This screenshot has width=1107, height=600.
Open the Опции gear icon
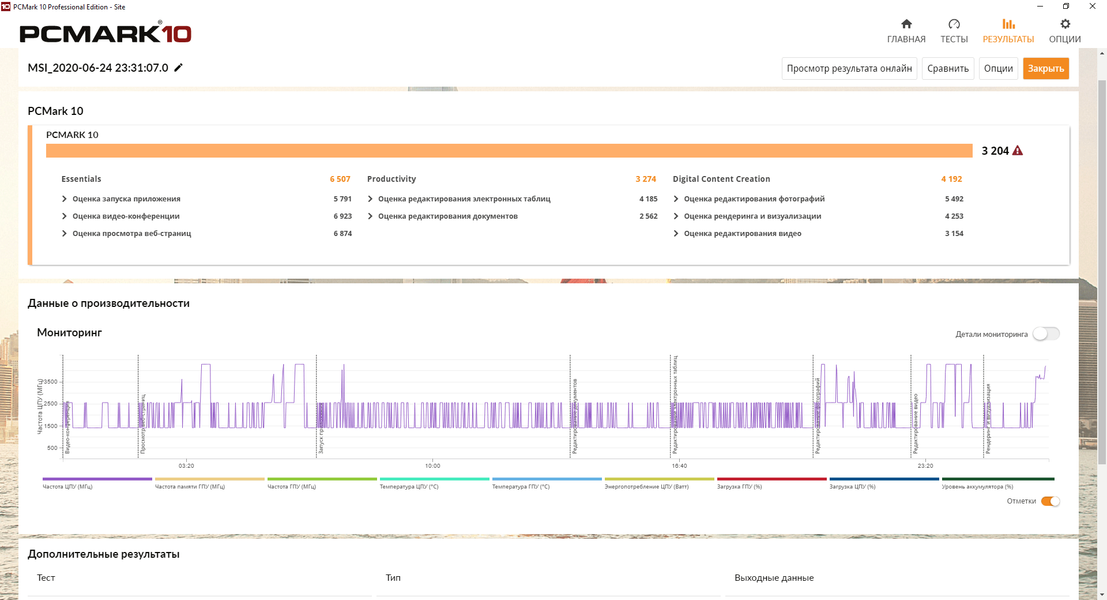coord(1065,24)
